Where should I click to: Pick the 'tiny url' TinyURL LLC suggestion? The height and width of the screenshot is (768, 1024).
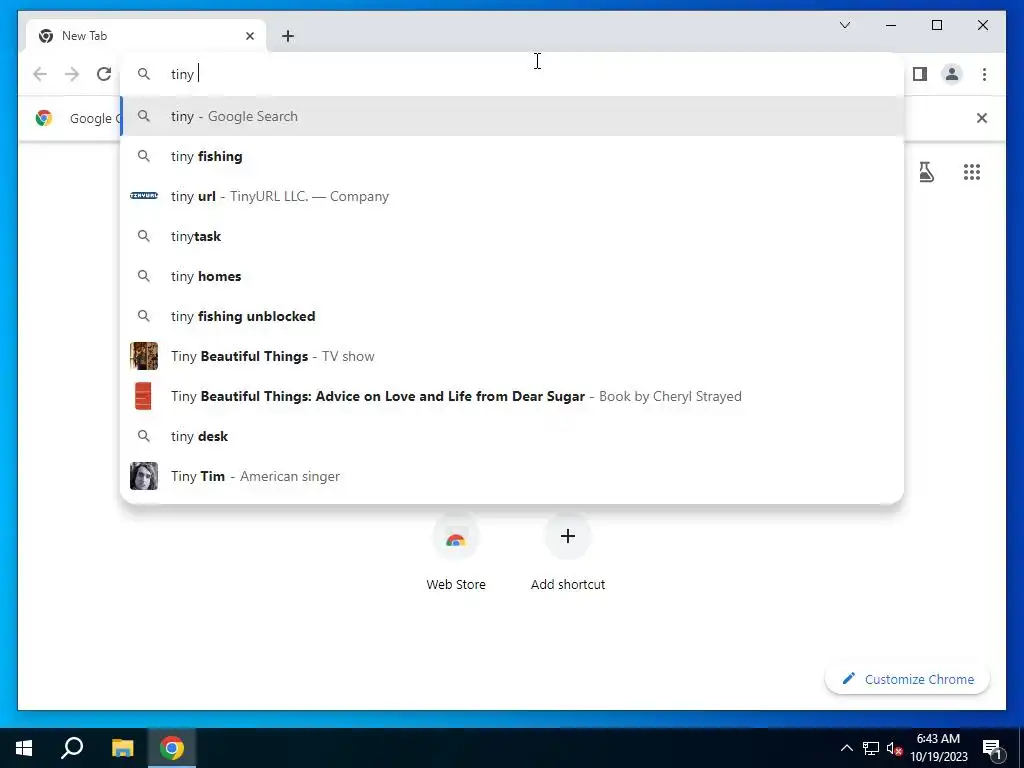pyautogui.click(x=512, y=196)
